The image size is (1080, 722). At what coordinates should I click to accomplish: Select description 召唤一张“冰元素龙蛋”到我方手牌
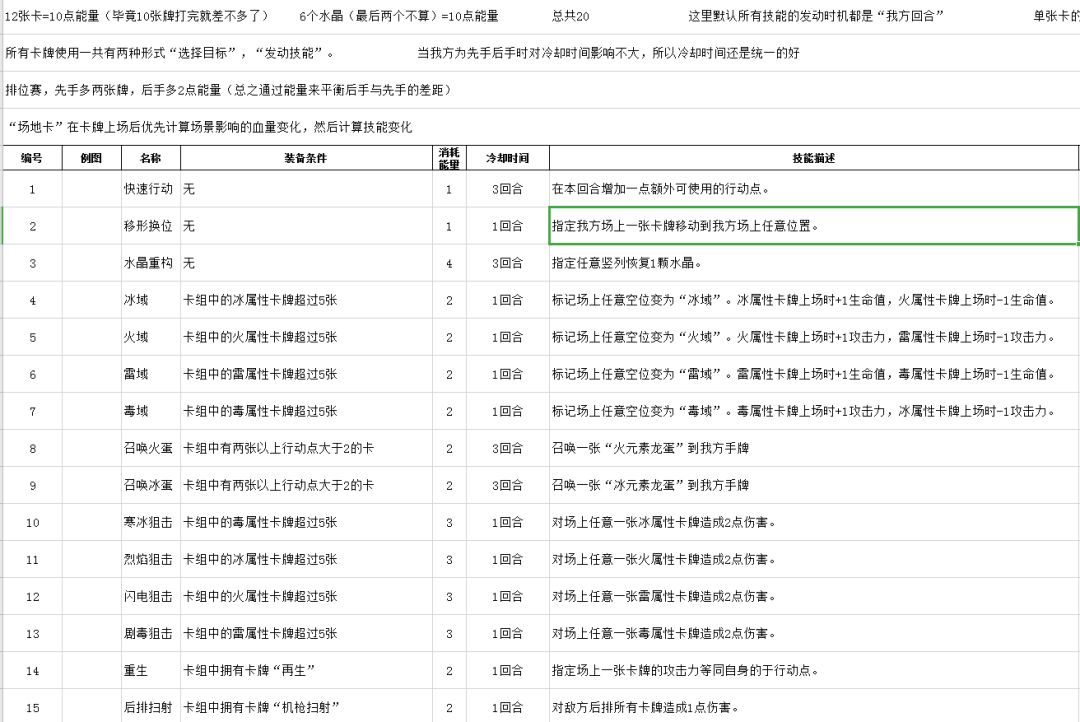[813, 486]
